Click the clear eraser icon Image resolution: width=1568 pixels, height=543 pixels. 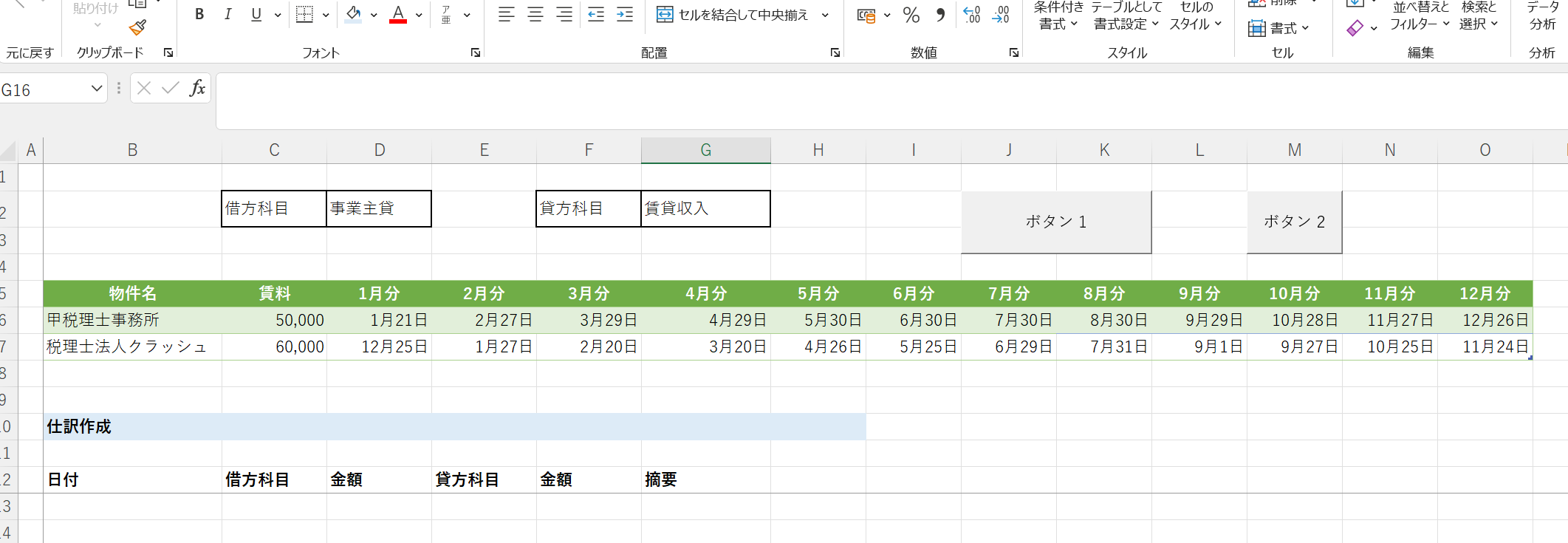(1355, 28)
